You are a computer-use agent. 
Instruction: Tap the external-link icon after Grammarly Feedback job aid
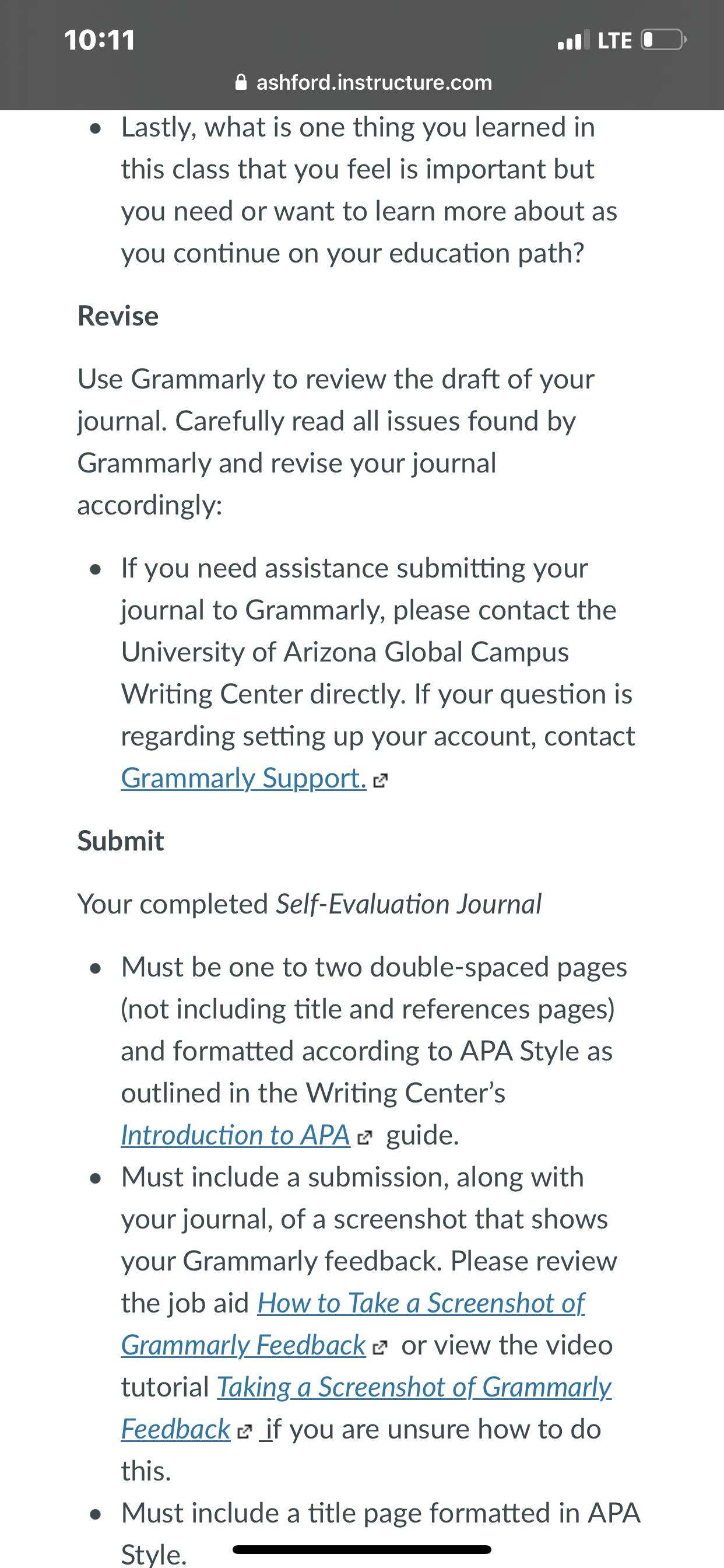[x=379, y=1347]
